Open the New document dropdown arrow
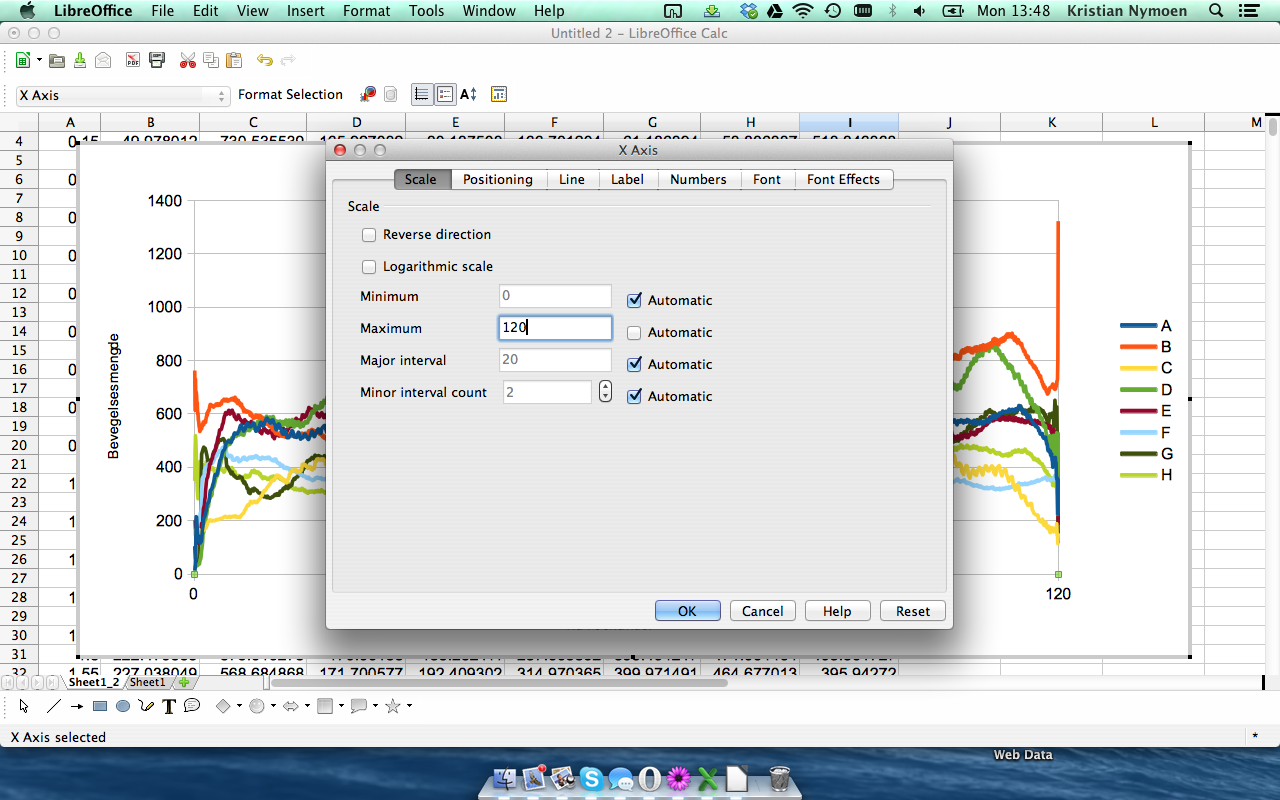 tap(39, 60)
